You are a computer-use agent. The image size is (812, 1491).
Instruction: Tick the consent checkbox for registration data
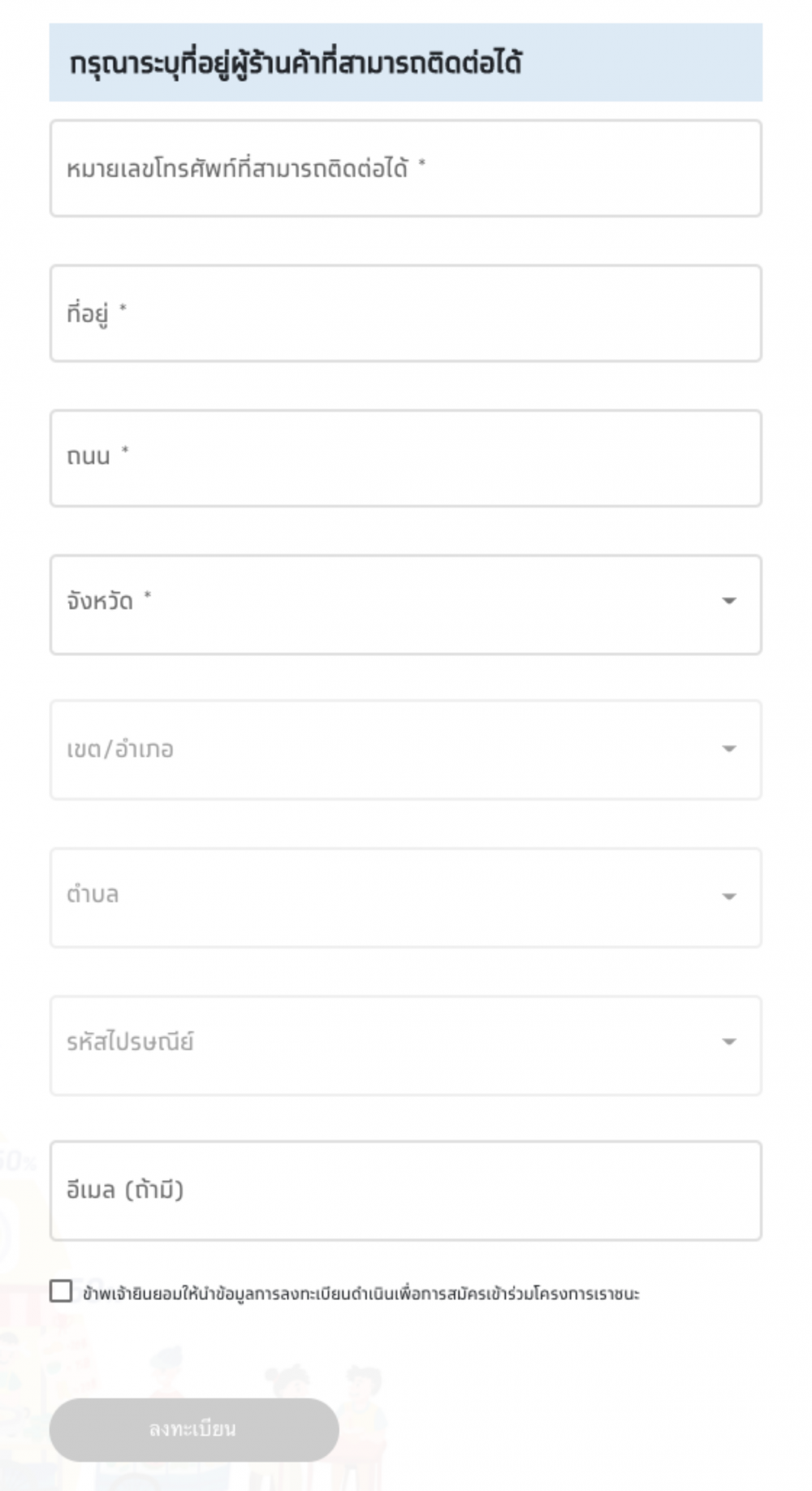pos(61,1290)
